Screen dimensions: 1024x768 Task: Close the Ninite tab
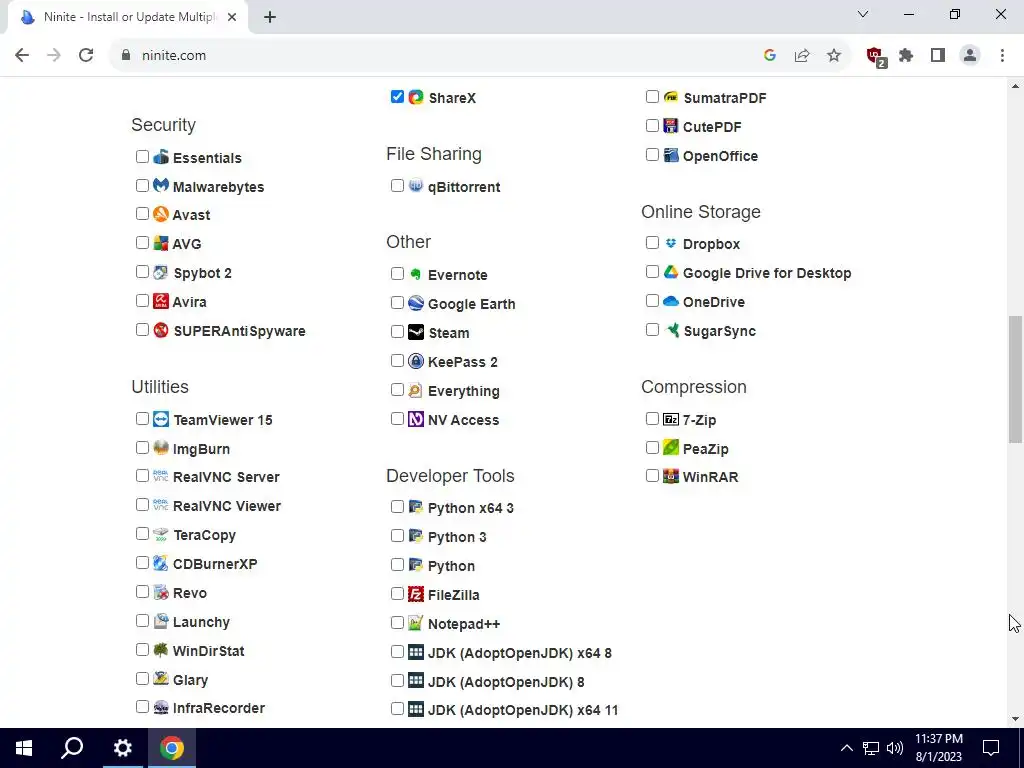(232, 18)
